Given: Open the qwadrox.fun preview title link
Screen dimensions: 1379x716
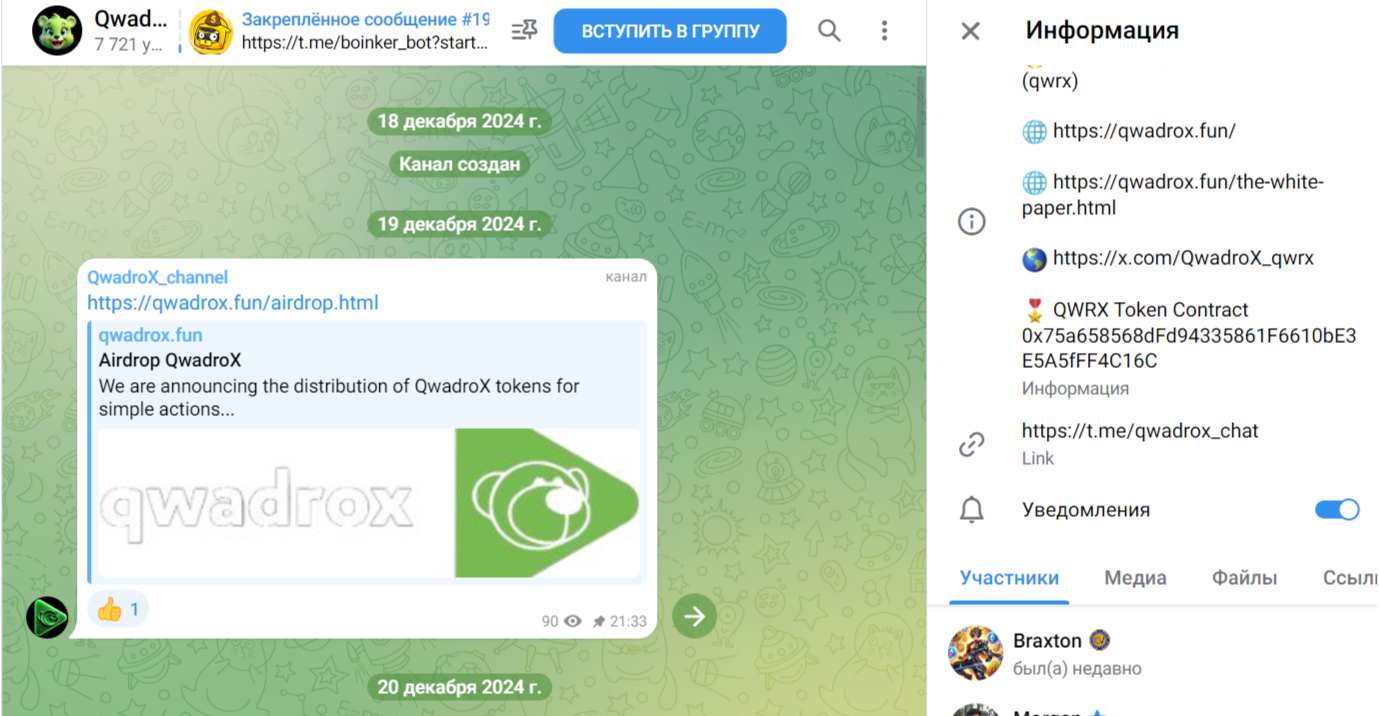Looking at the screenshot, I should click(x=150, y=335).
